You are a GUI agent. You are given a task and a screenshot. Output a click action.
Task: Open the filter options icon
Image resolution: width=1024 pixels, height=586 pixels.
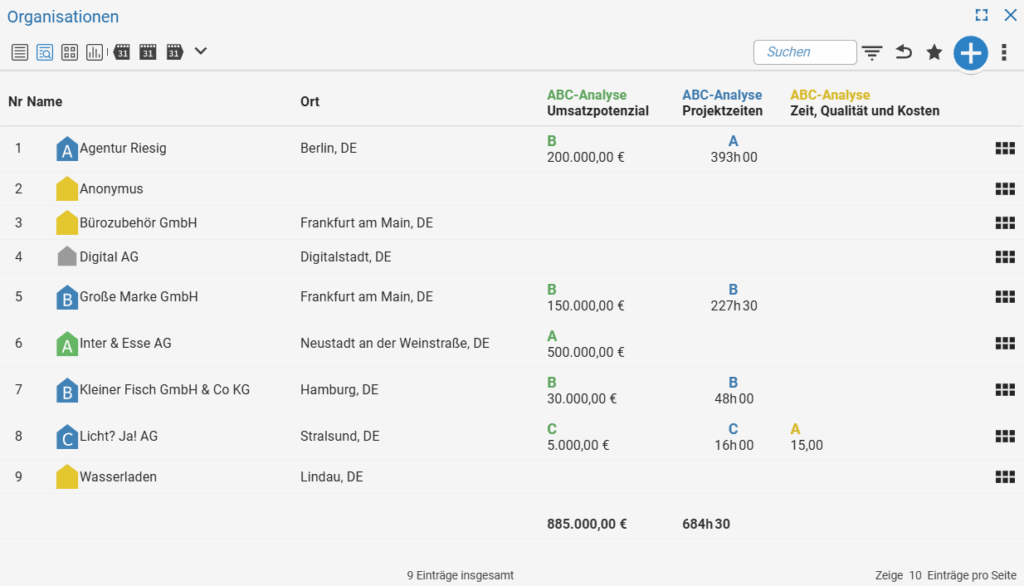pyautogui.click(x=872, y=52)
